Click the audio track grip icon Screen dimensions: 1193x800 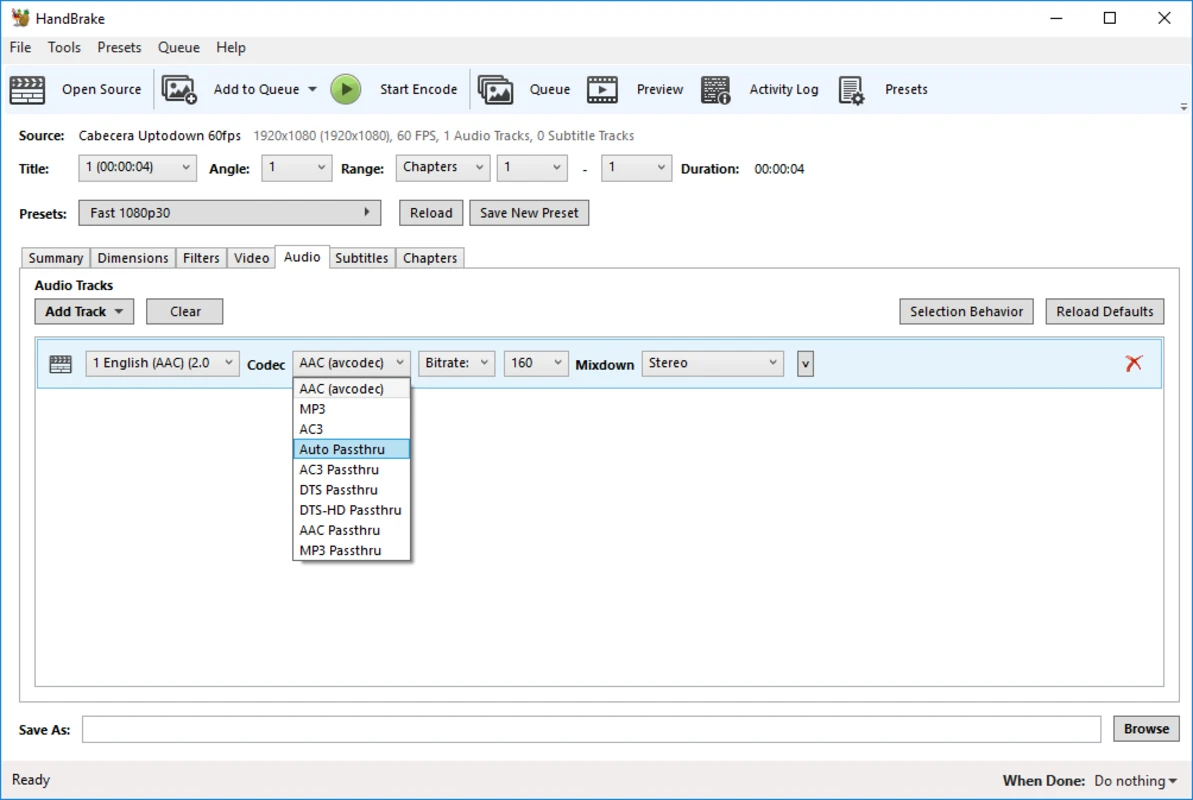[x=60, y=364]
